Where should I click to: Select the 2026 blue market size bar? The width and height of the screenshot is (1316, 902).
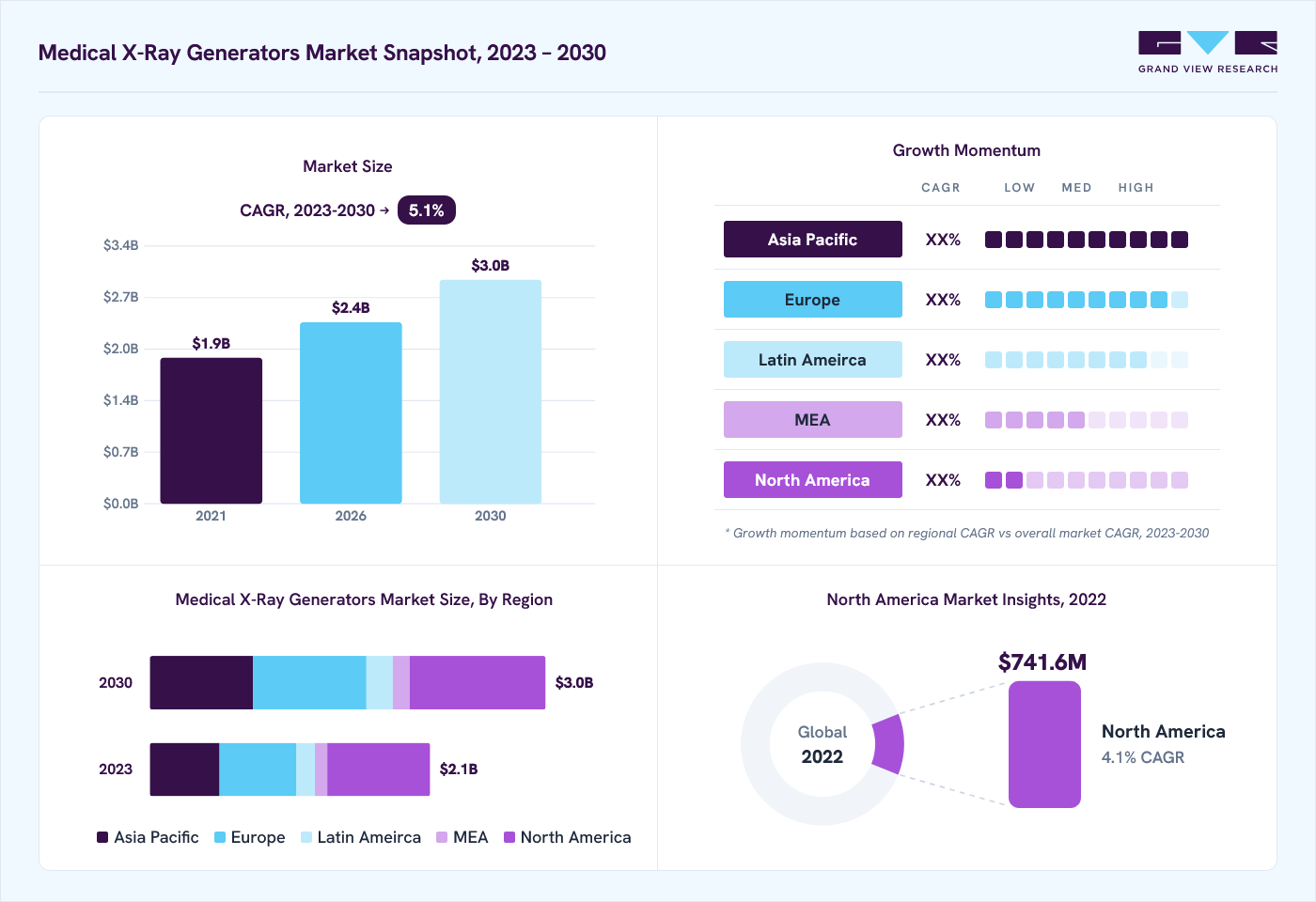(351, 413)
